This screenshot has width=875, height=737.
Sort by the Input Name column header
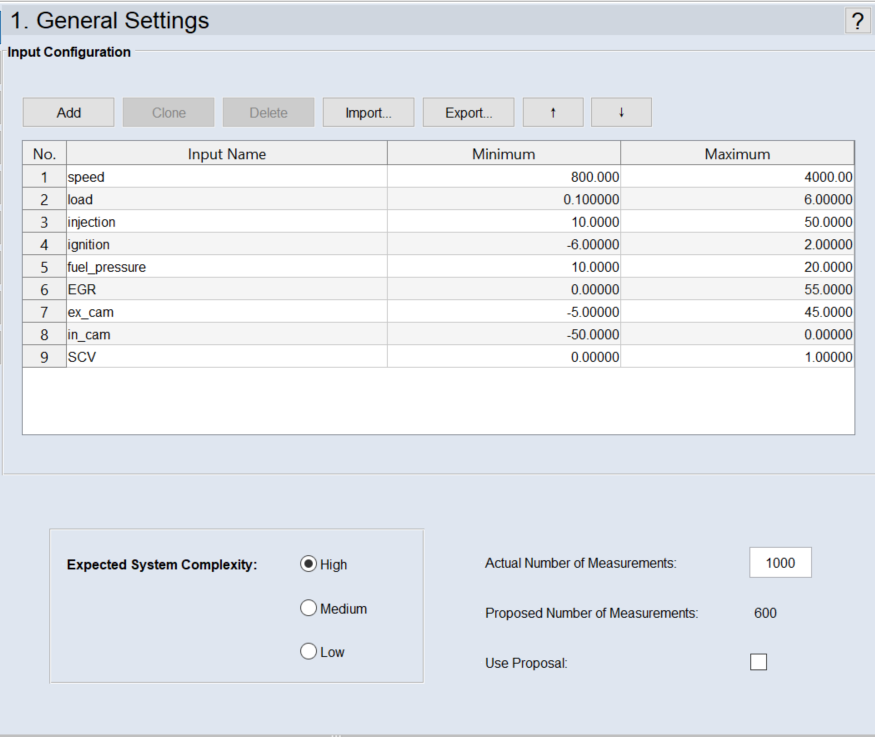(x=226, y=154)
